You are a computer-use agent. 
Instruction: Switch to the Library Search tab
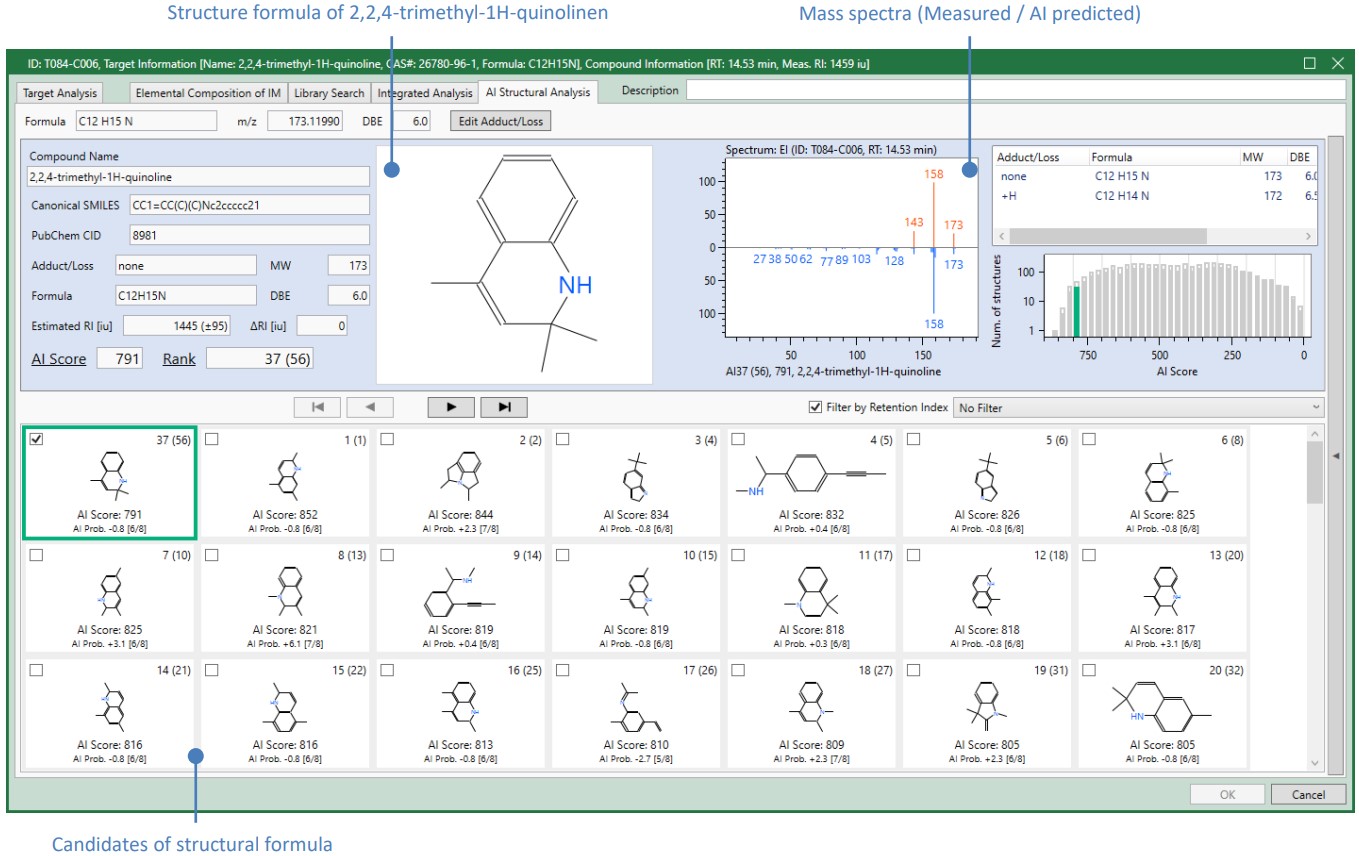(328, 93)
